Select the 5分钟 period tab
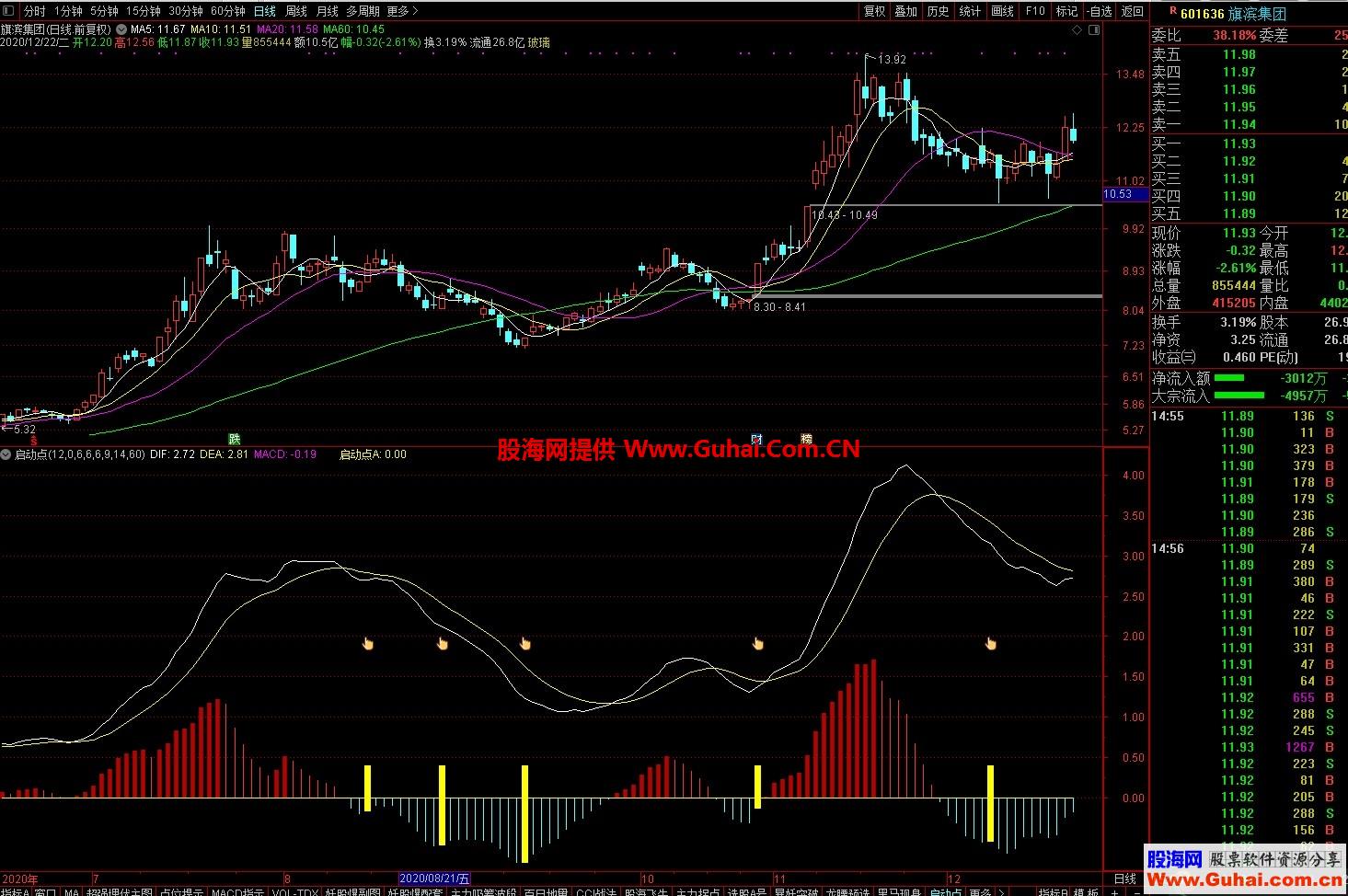Viewport: 1348px width, 896px height. coord(104,11)
